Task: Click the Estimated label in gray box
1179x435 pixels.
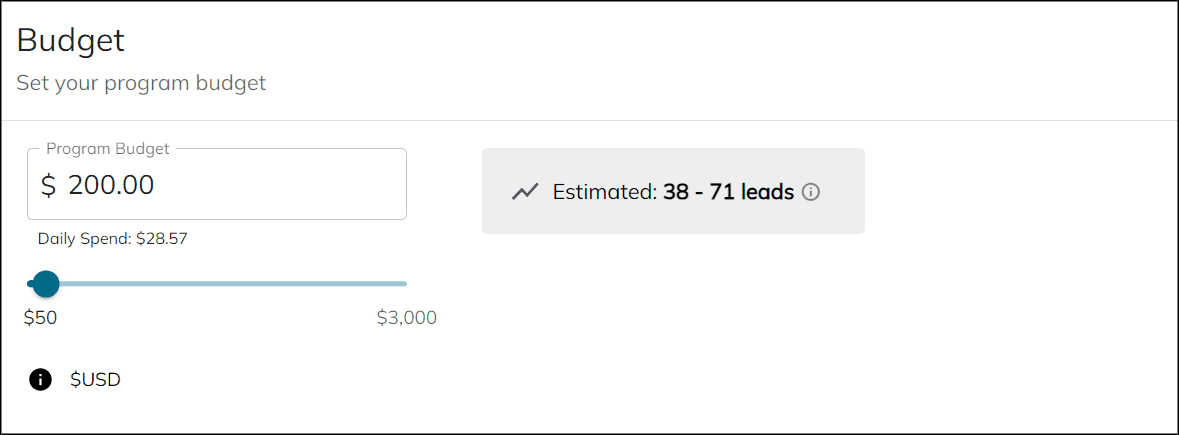Action: 605,192
